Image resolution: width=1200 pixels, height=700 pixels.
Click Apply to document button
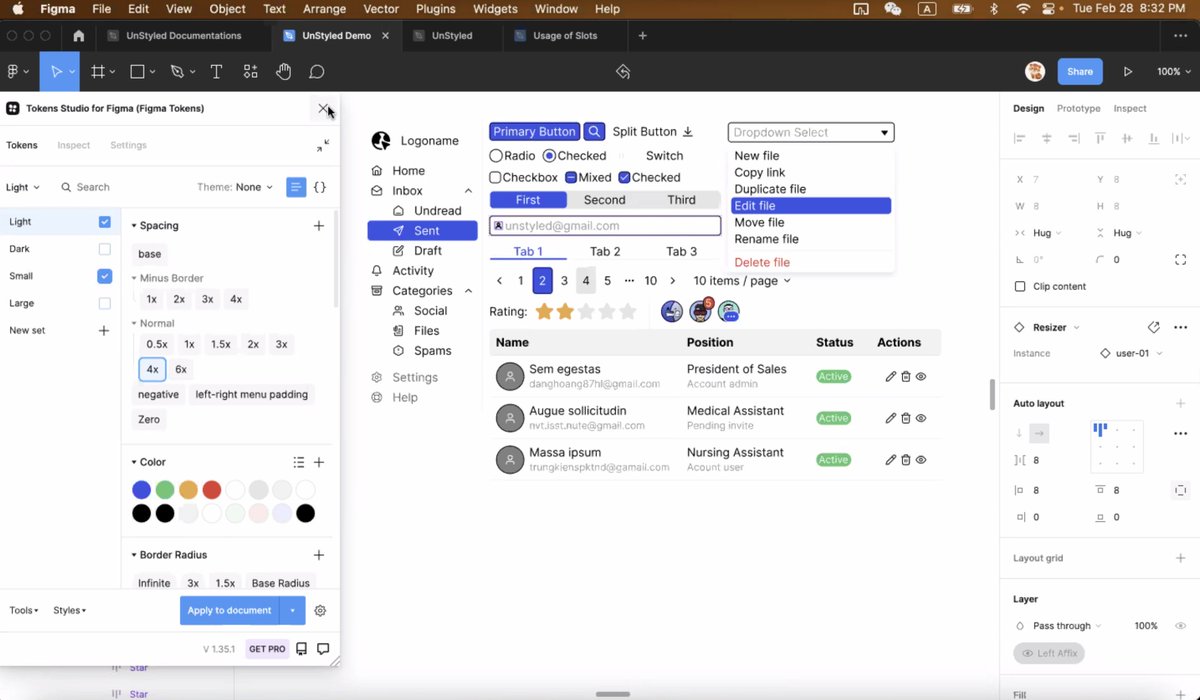click(x=229, y=610)
